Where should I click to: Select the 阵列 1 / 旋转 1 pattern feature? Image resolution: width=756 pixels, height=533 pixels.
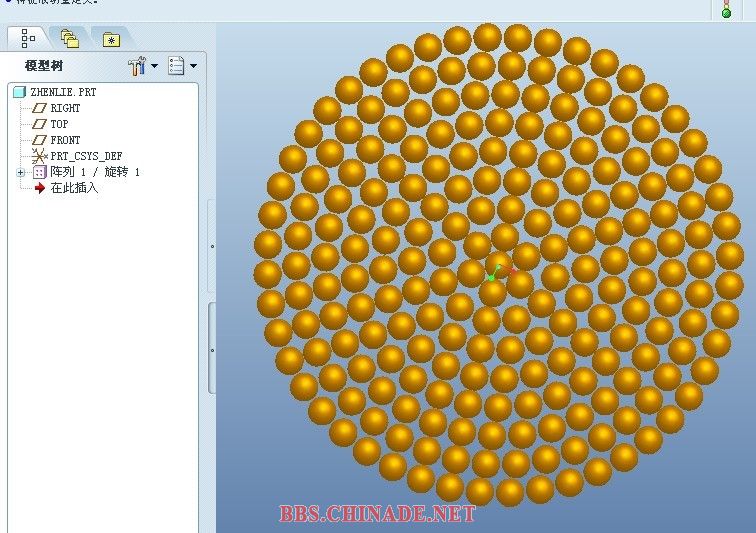tap(95, 172)
